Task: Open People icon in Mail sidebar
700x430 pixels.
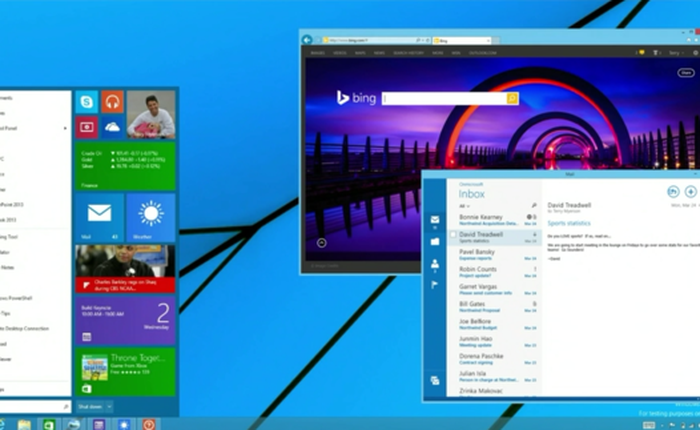Action: pyautogui.click(x=435, y=264)
